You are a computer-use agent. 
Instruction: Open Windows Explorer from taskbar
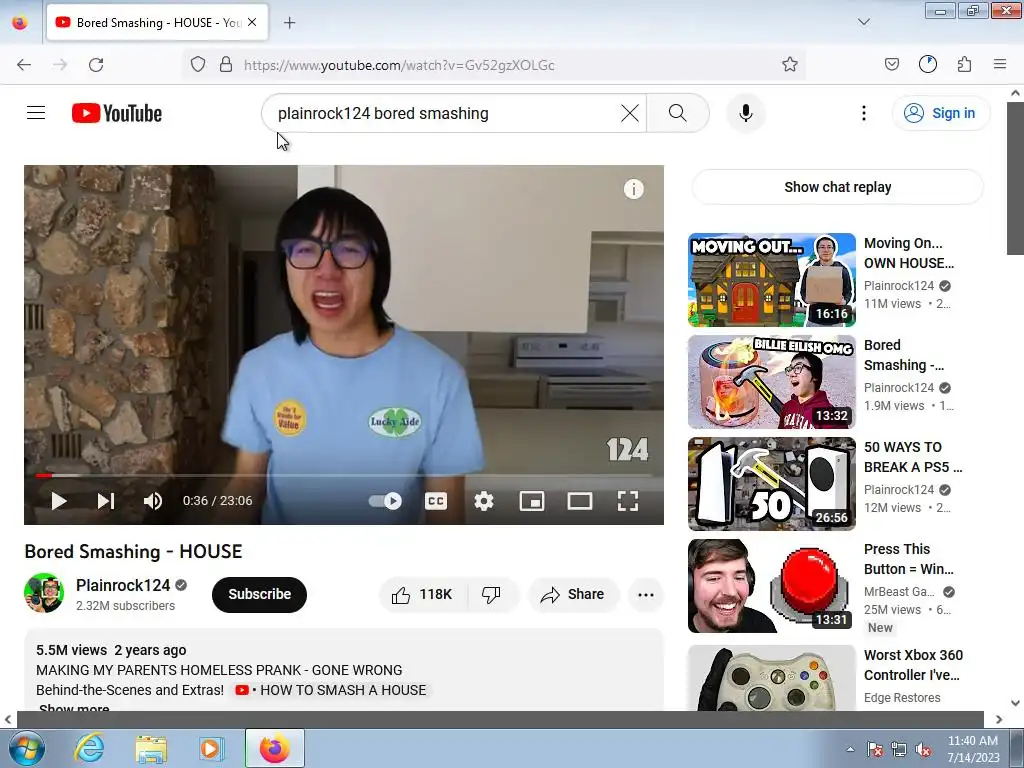point(151,749)
